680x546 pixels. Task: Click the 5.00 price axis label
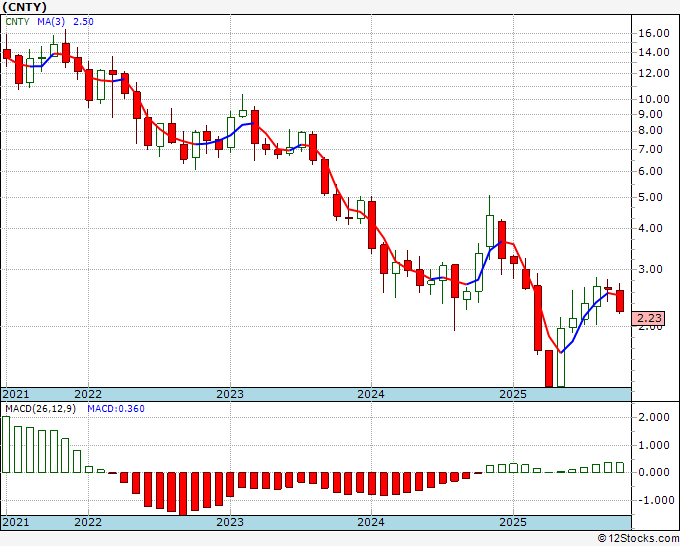(x=651, y=197)
